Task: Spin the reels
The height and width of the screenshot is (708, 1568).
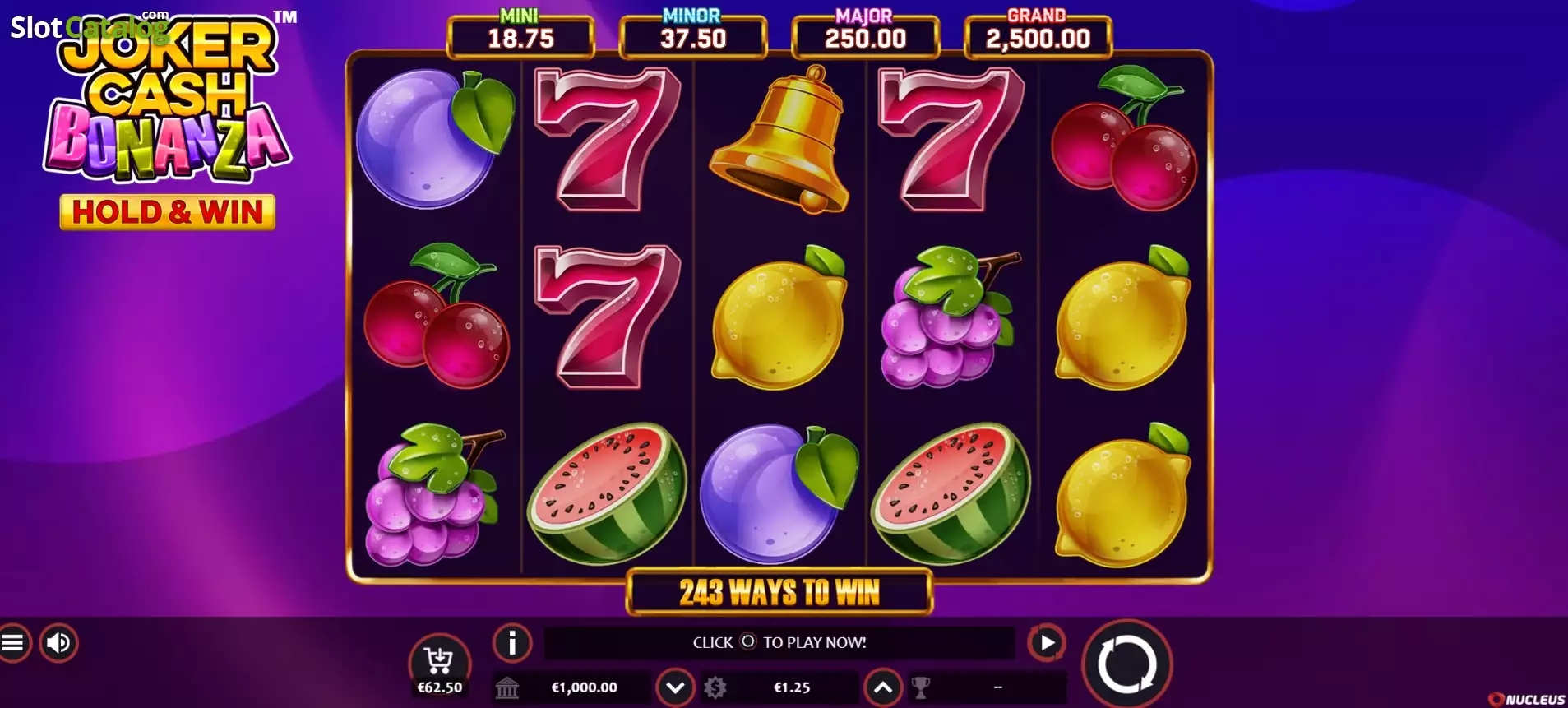Action: 1127,664
